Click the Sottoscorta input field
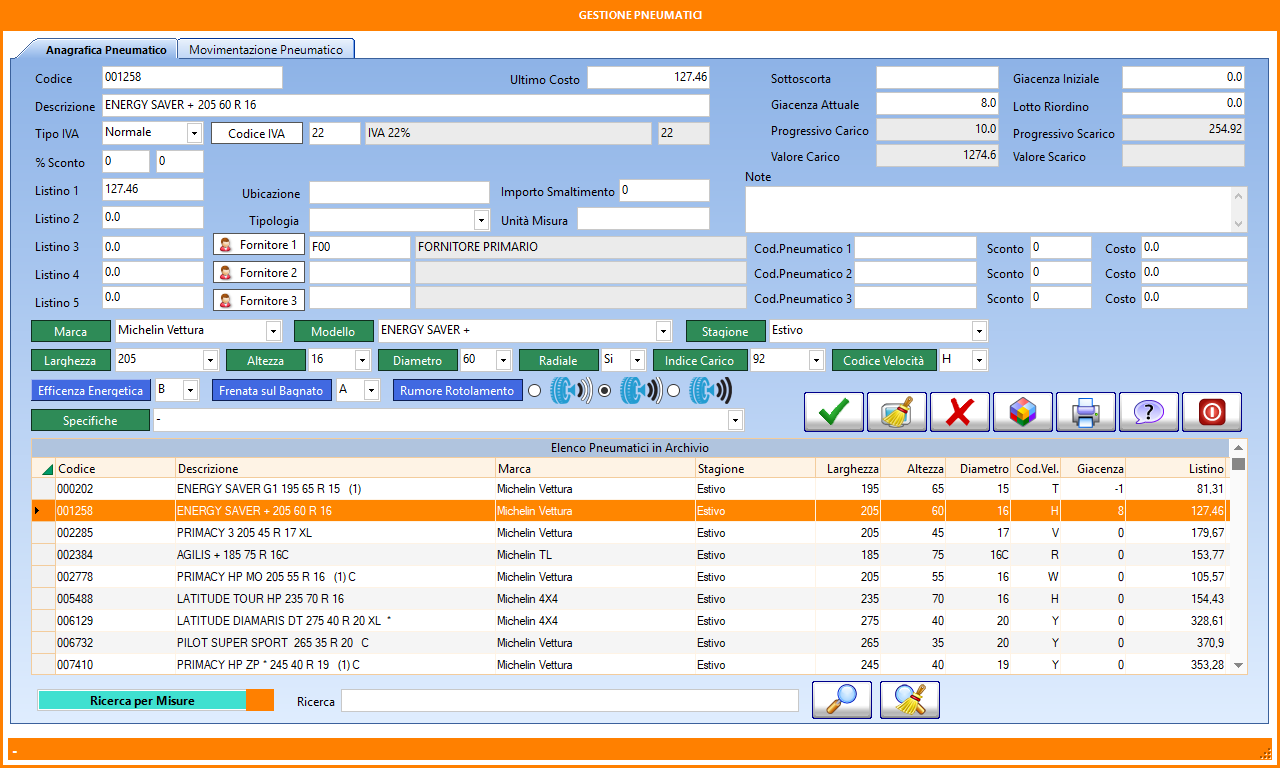The height and width of the screenshot is (768, 1280). coord(938,78)
